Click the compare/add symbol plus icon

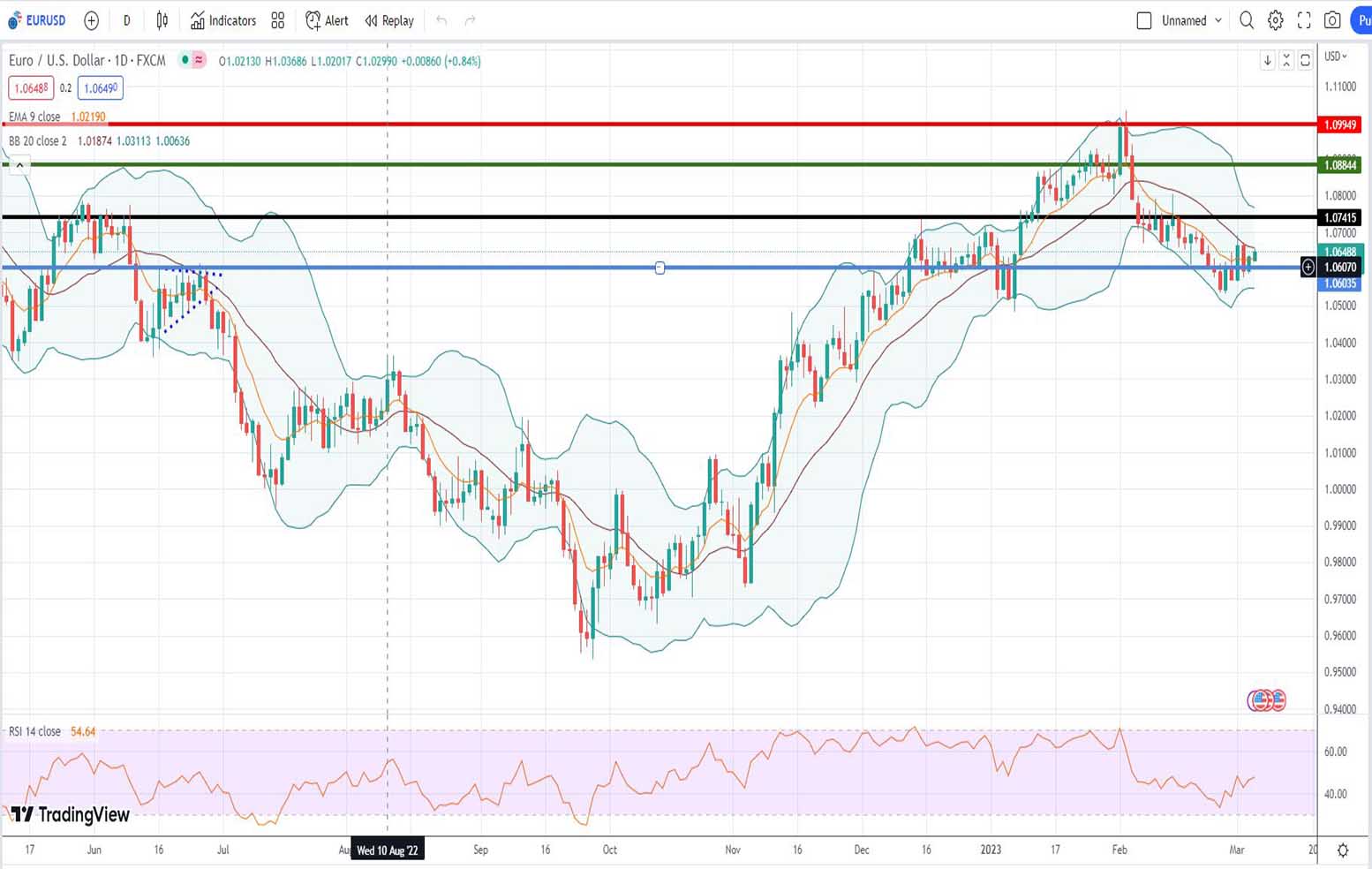[x=91, y=20]
